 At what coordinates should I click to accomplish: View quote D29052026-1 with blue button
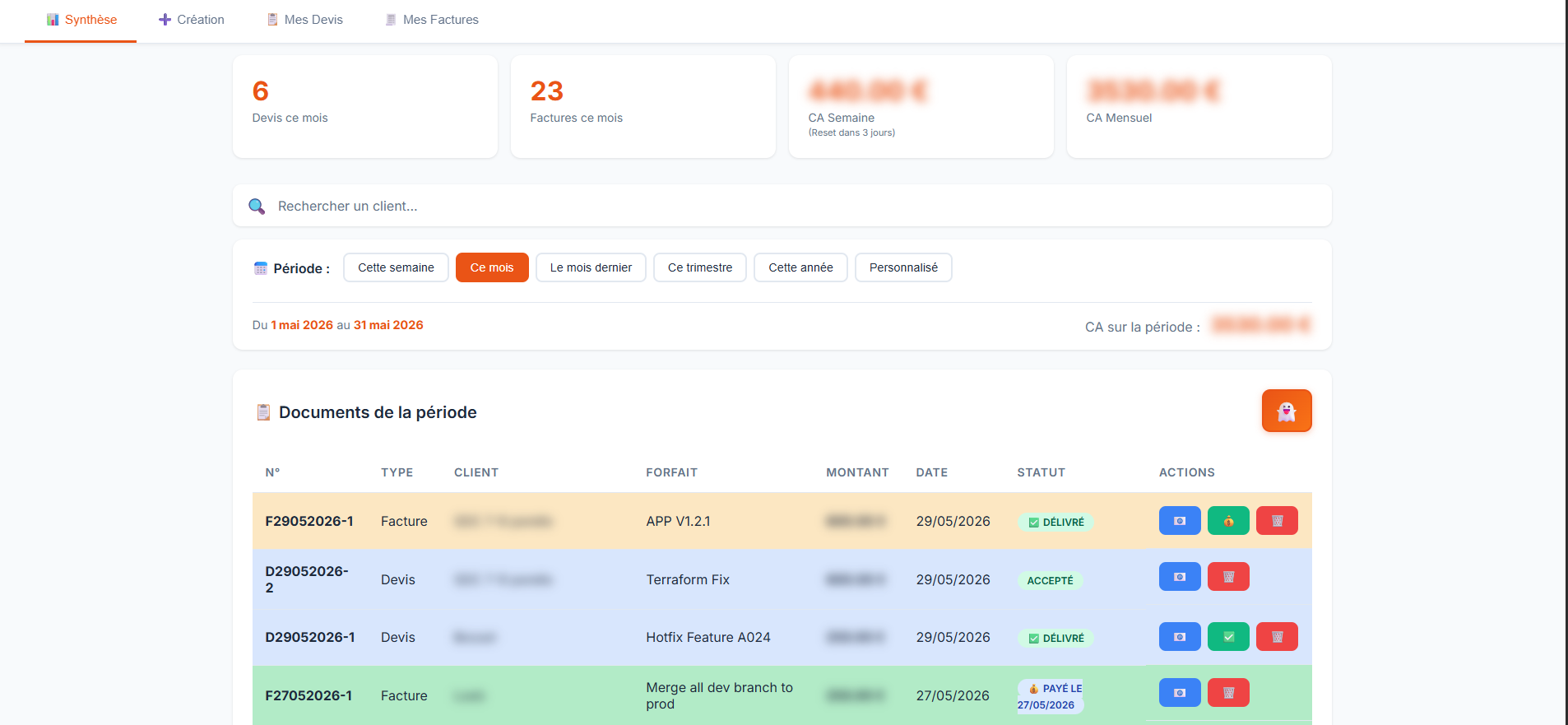(x=1180, y=637)
